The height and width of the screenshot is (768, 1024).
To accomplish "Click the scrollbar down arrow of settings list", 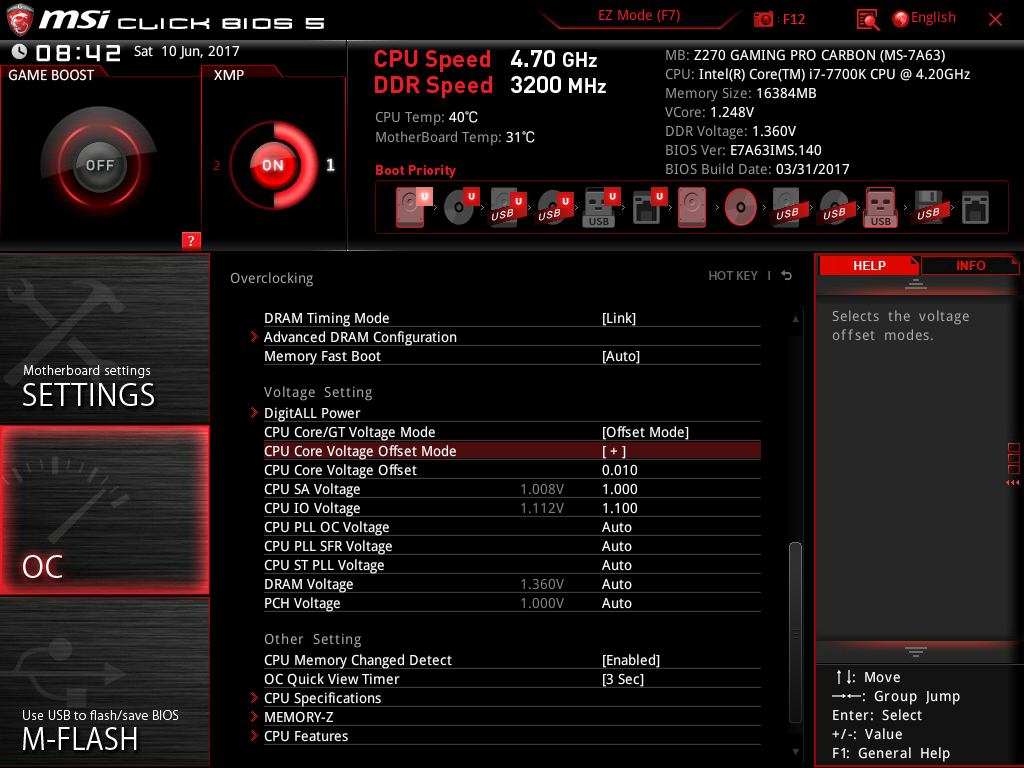I will [x=795, y=752].
